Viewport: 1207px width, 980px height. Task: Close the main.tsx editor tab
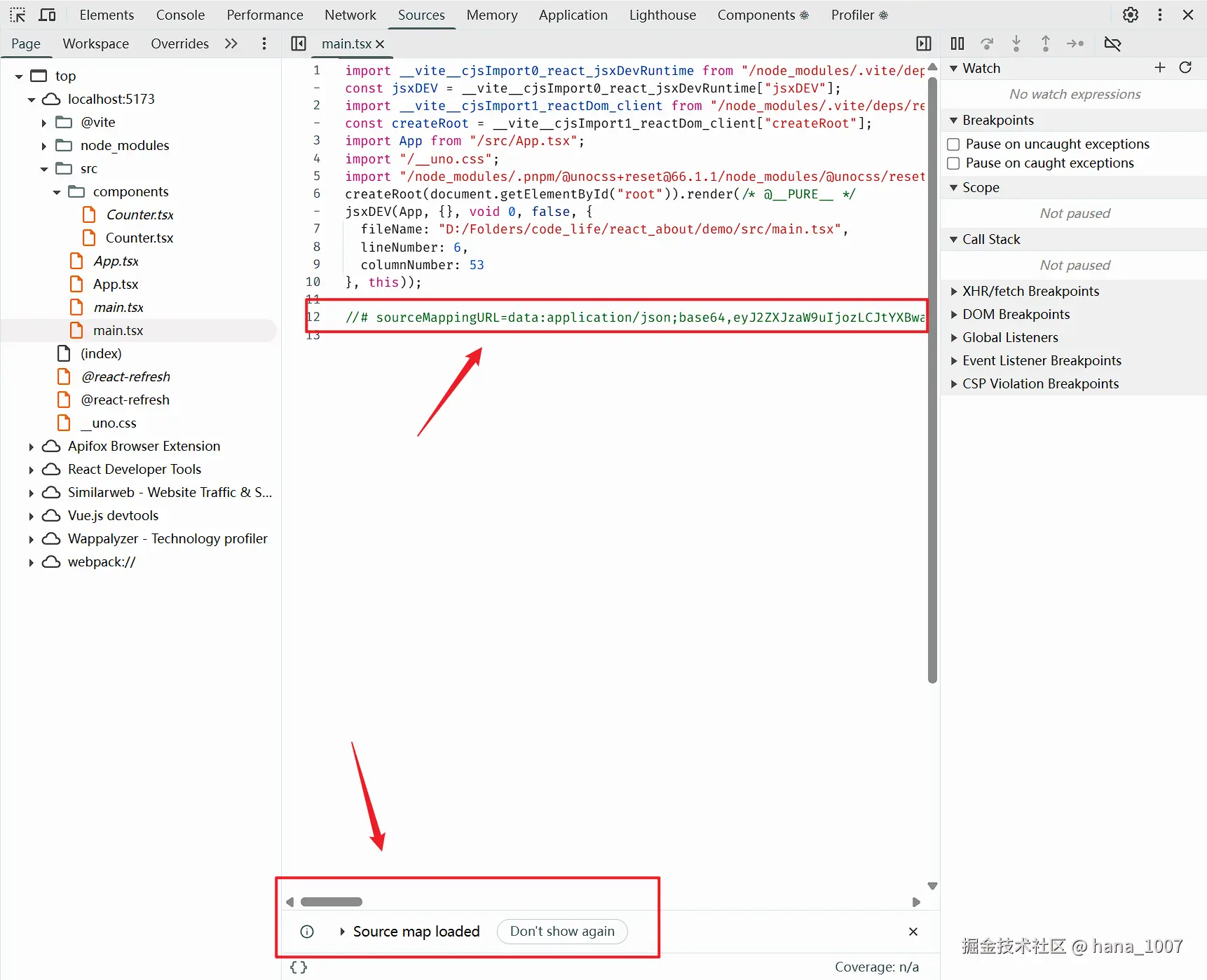coord(380,44)
